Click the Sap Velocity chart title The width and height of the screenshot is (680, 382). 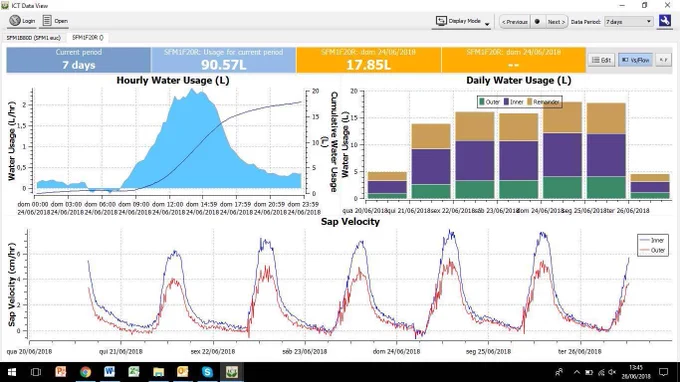350,222
